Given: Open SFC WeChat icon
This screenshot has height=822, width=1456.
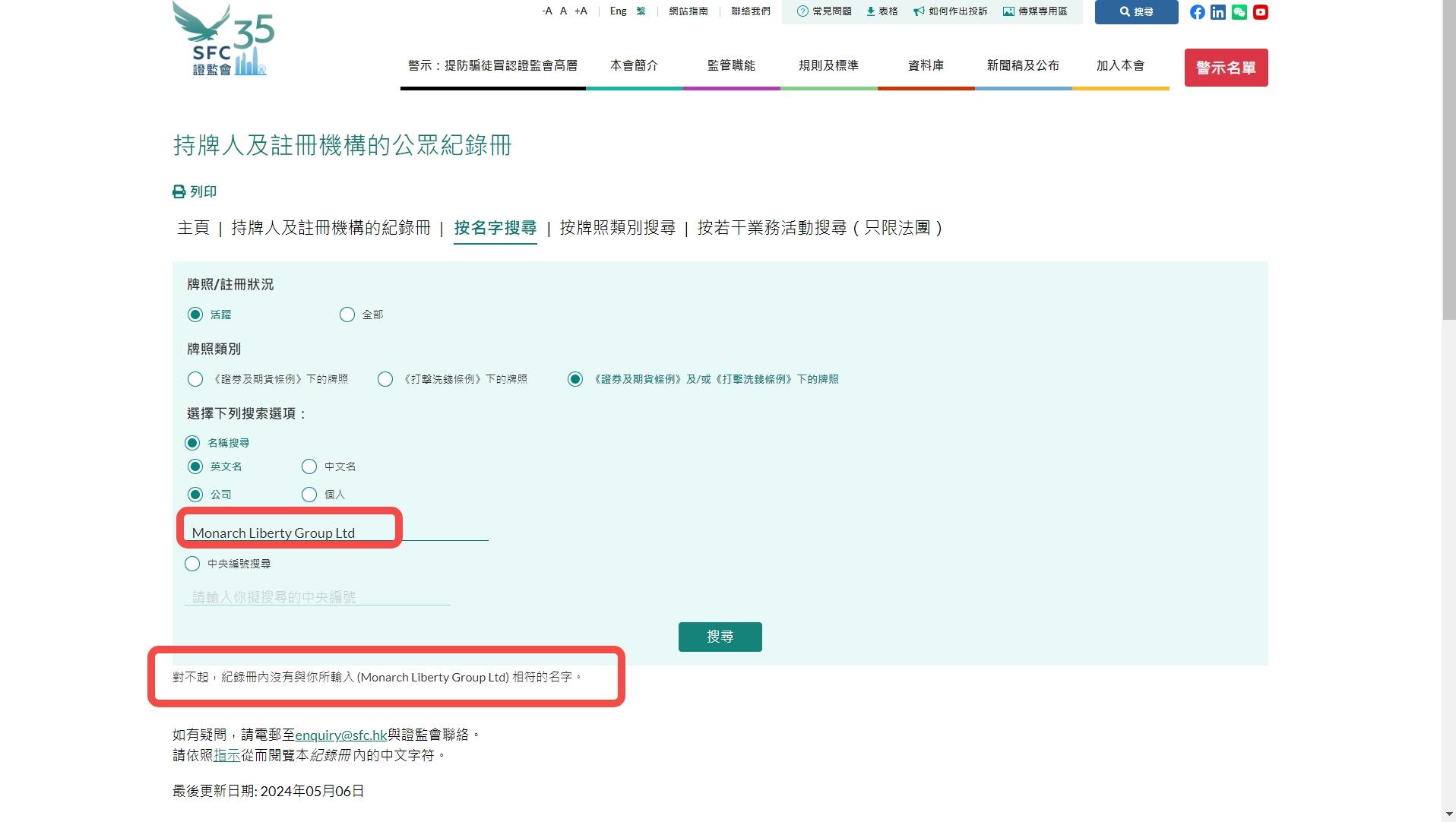Looking at the screenshot, I should (1239, 12).
